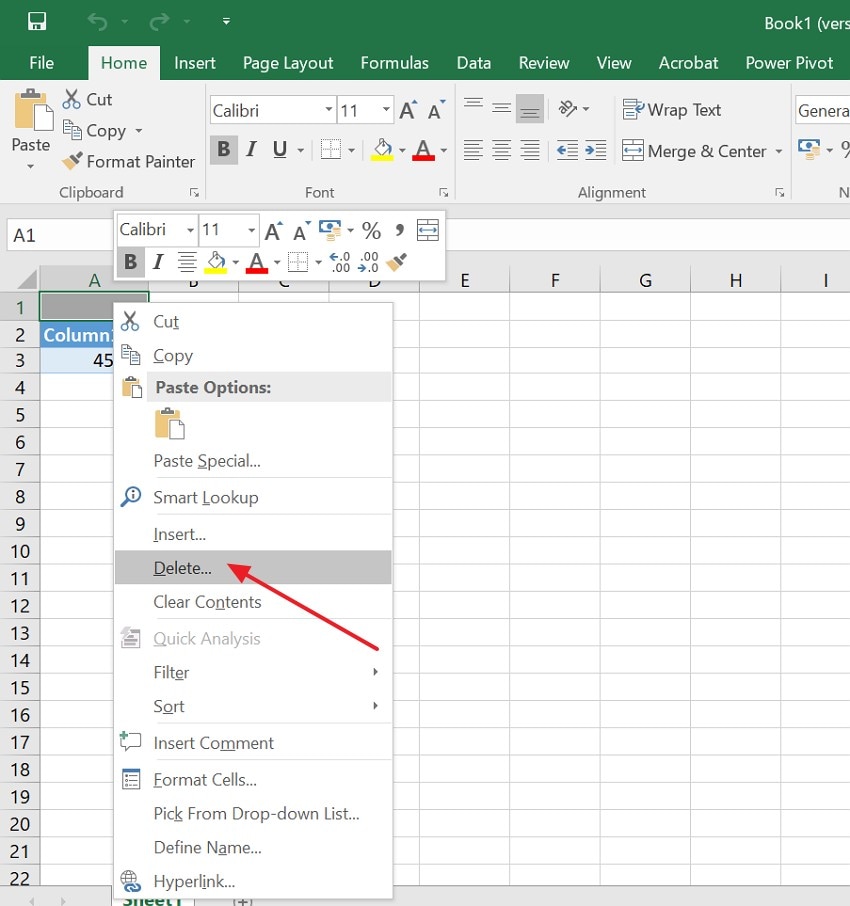This screenshot has width=850, height=906.
Task: Toggle Bold in the ribbon Font group
Action: pyautogui.click(x=224, y=149)
